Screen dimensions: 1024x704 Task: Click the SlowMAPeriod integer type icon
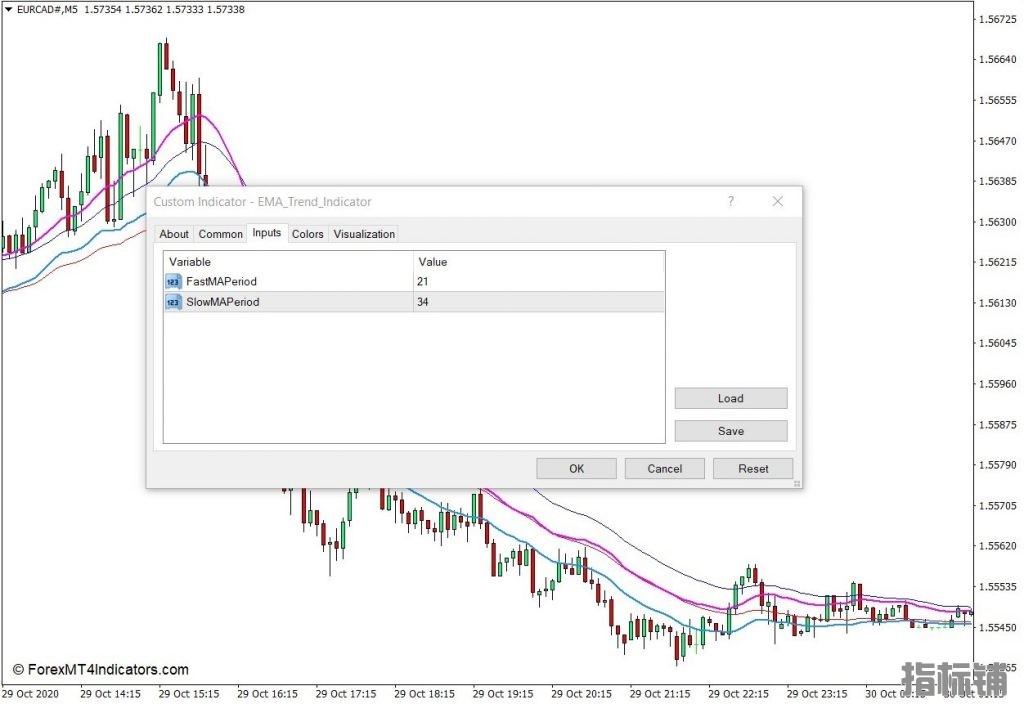coord(173,302)
